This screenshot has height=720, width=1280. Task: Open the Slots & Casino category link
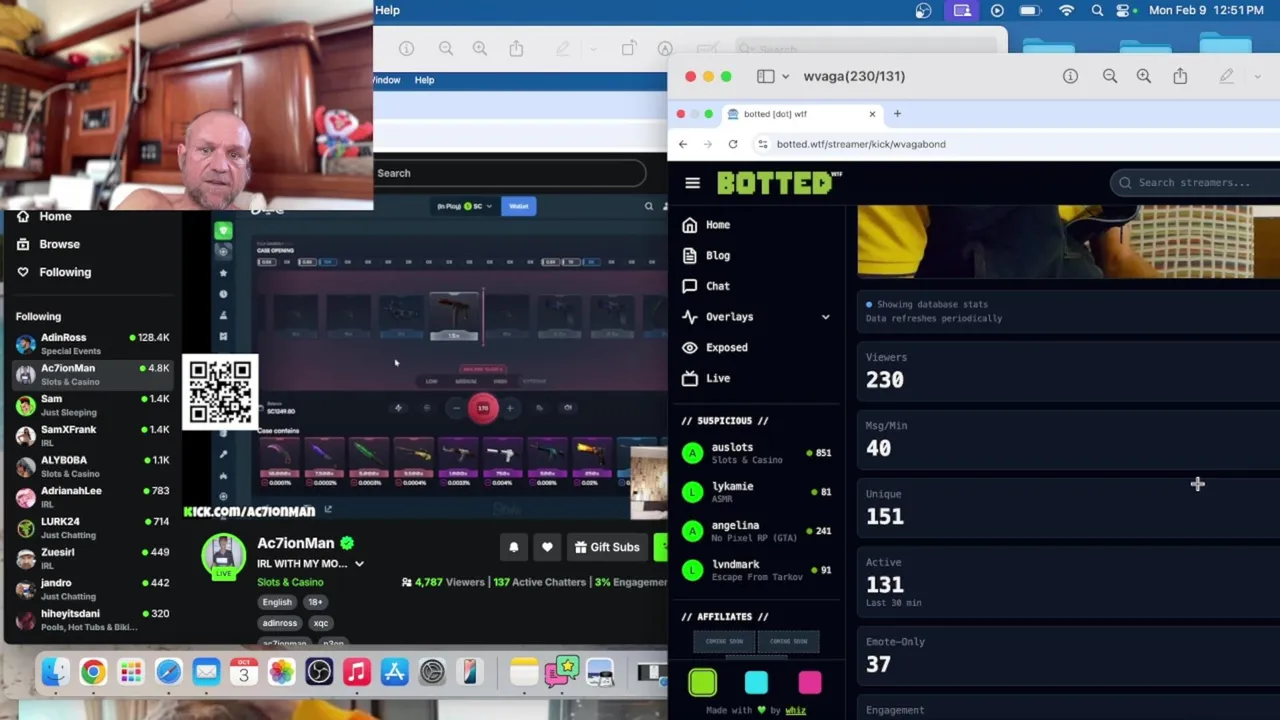coord(290,582)
